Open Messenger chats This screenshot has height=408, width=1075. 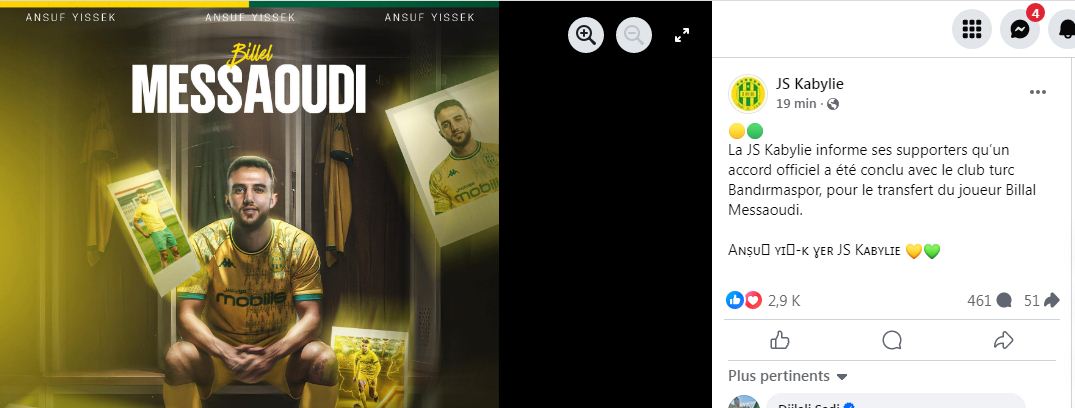(1020, 29)
